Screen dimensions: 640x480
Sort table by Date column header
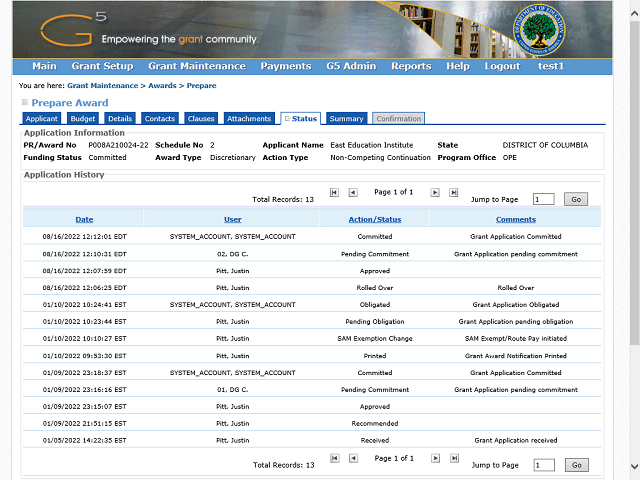point(84,219)
